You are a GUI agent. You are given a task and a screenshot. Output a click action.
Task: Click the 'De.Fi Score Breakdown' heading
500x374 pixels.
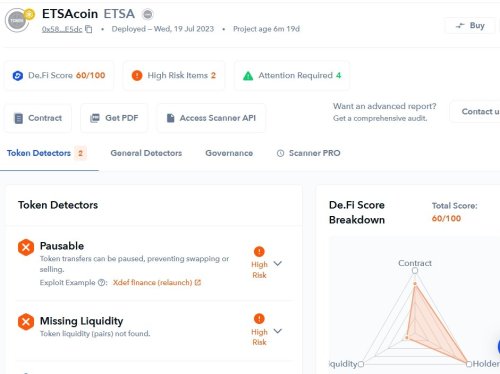(x=357, y=212)
